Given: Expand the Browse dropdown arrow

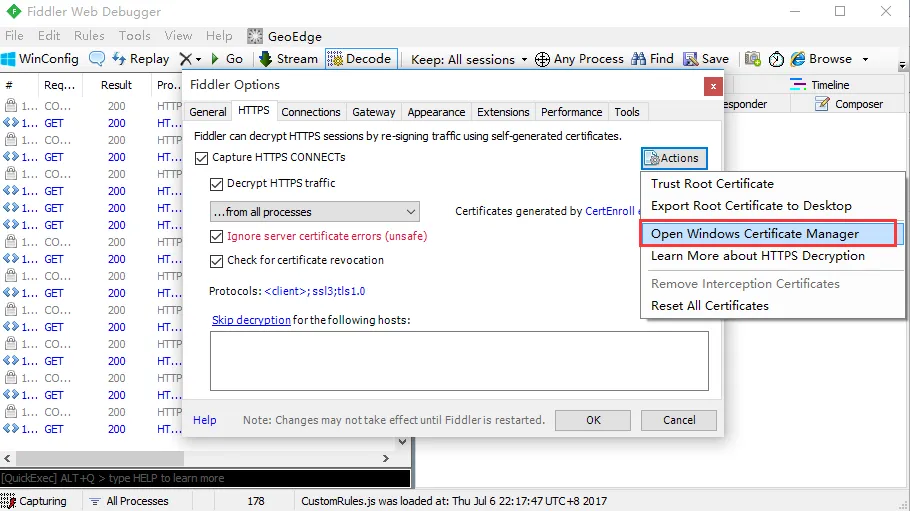Looking at the screenshot, I should tap(865, 59).
